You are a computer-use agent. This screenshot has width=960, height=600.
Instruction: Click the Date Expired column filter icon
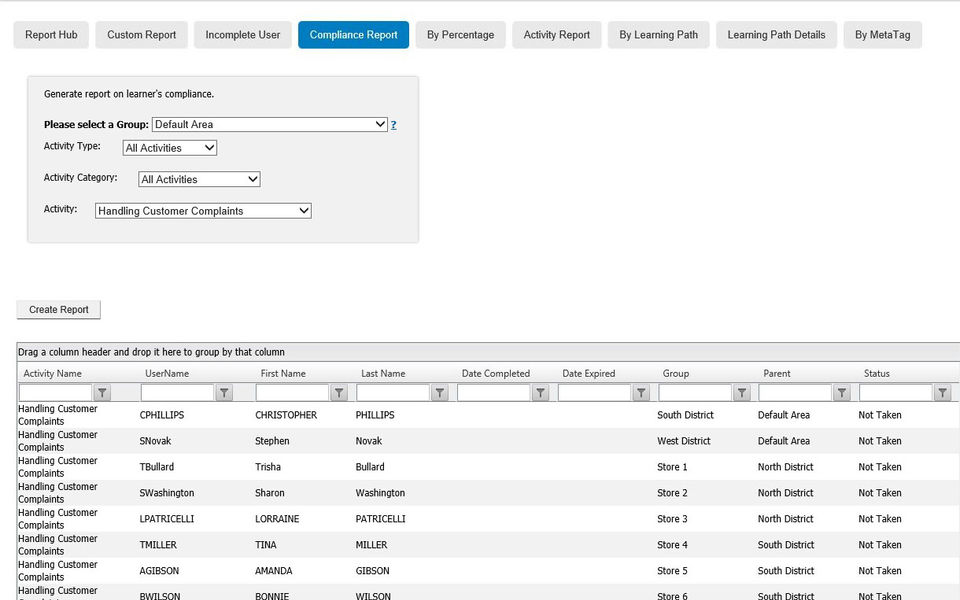click(641, 392)
